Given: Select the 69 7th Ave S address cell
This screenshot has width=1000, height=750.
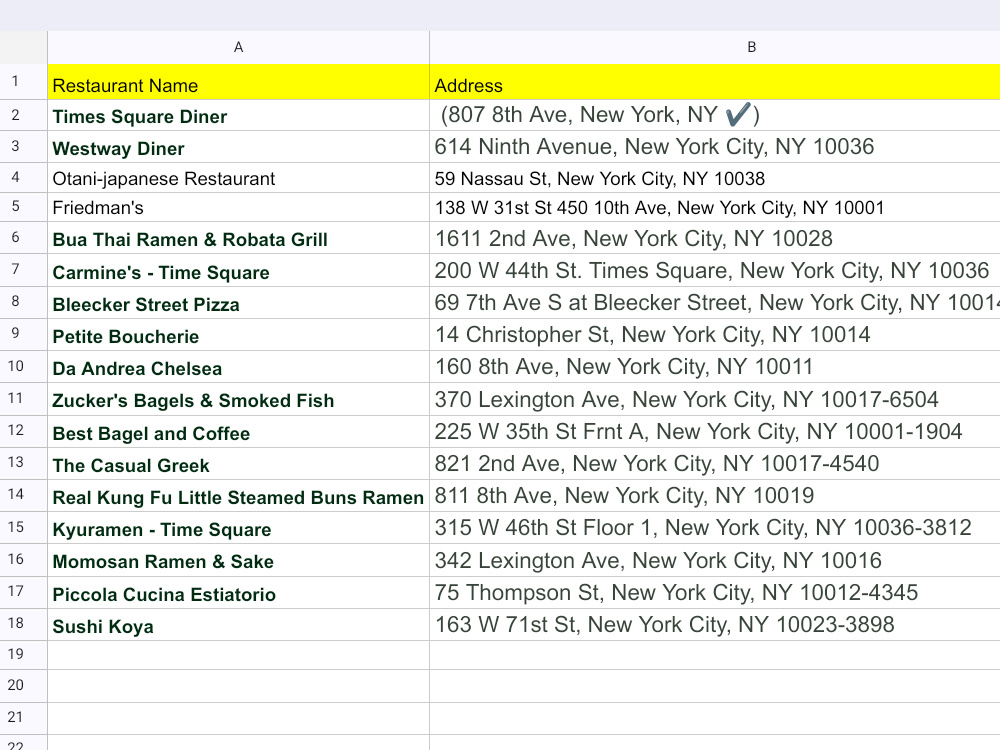Looking at the screenshot, I should coord(715,303).
